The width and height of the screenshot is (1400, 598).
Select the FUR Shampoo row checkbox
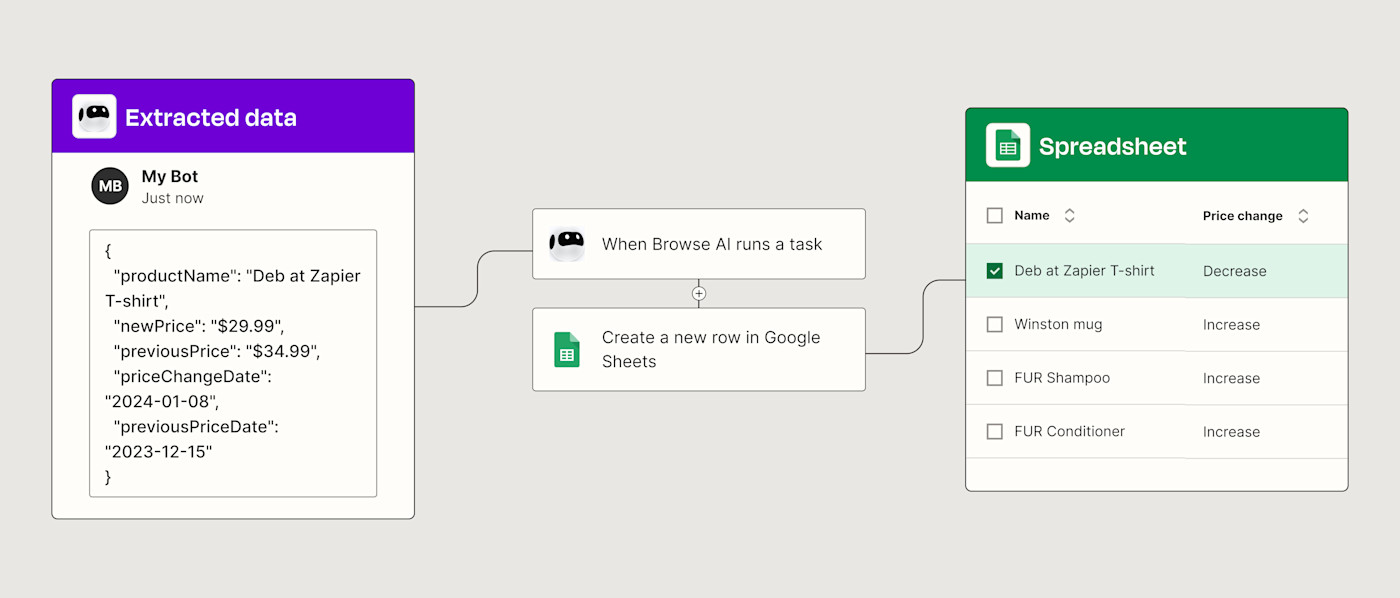994,378
